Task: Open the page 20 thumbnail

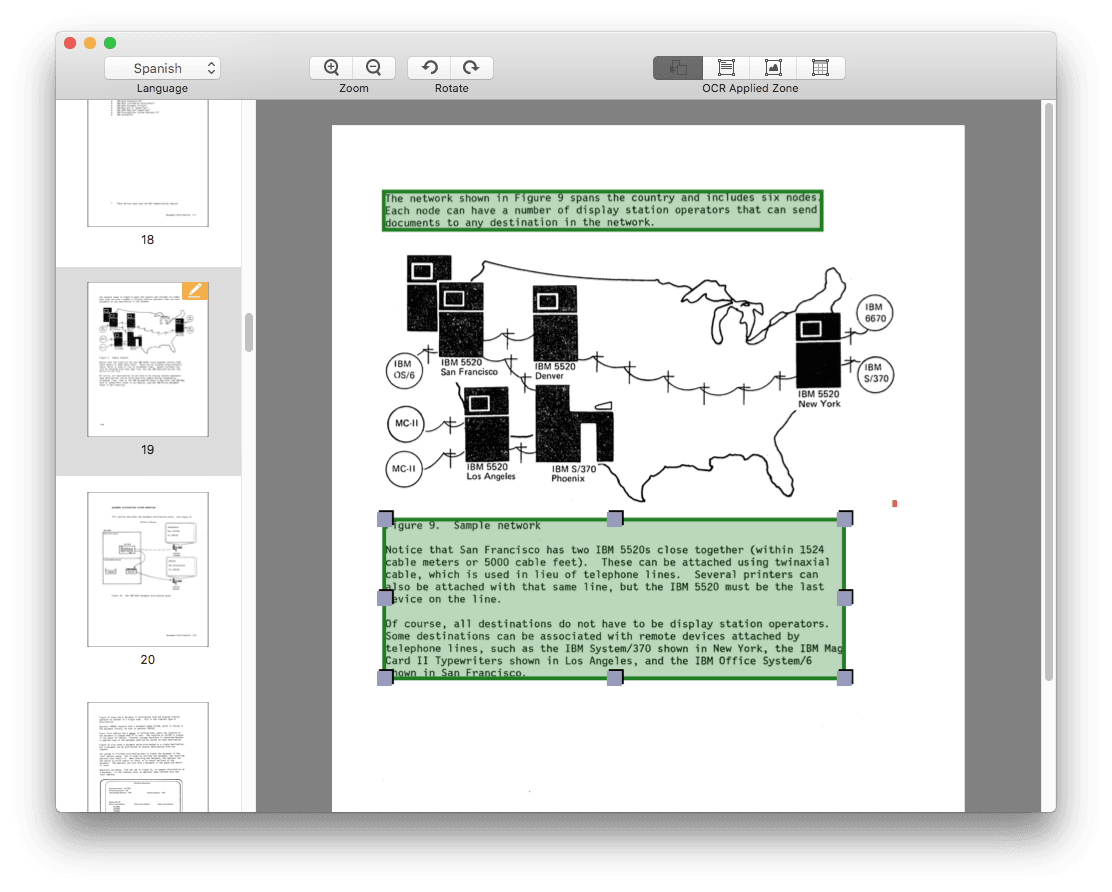Action: click(147, 568)
